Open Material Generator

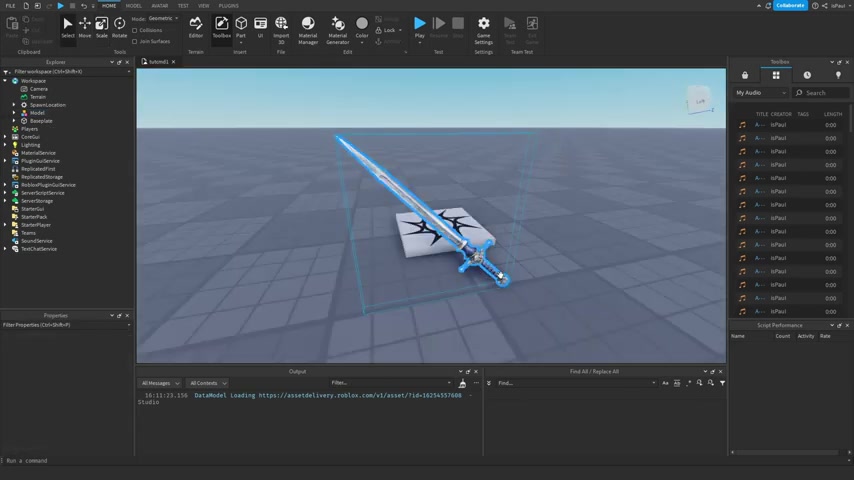[x=338, y=31]
